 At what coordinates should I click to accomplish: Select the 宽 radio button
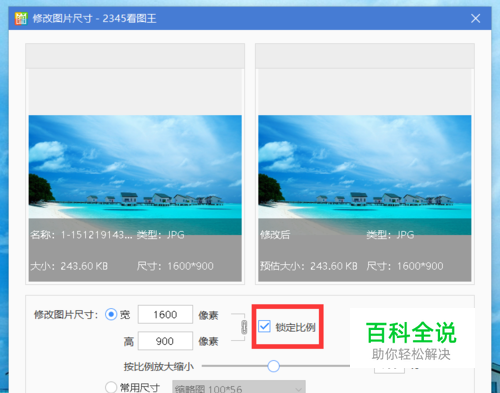click(111, 314)
